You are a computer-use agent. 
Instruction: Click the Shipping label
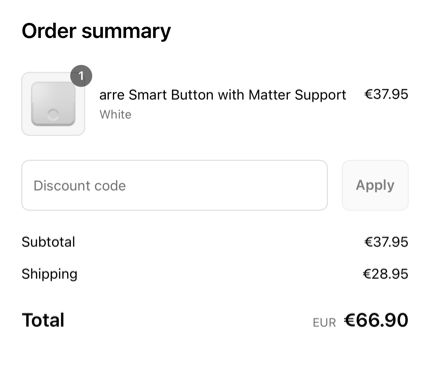(x=50, y=274)
